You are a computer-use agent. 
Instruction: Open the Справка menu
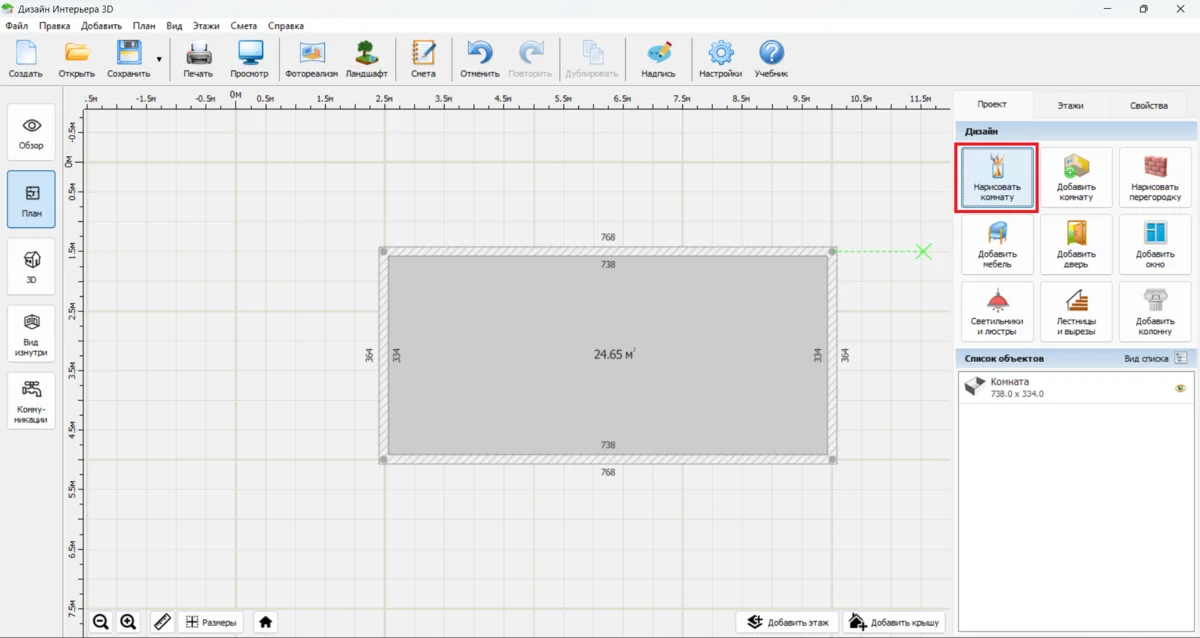coord(286,25)
